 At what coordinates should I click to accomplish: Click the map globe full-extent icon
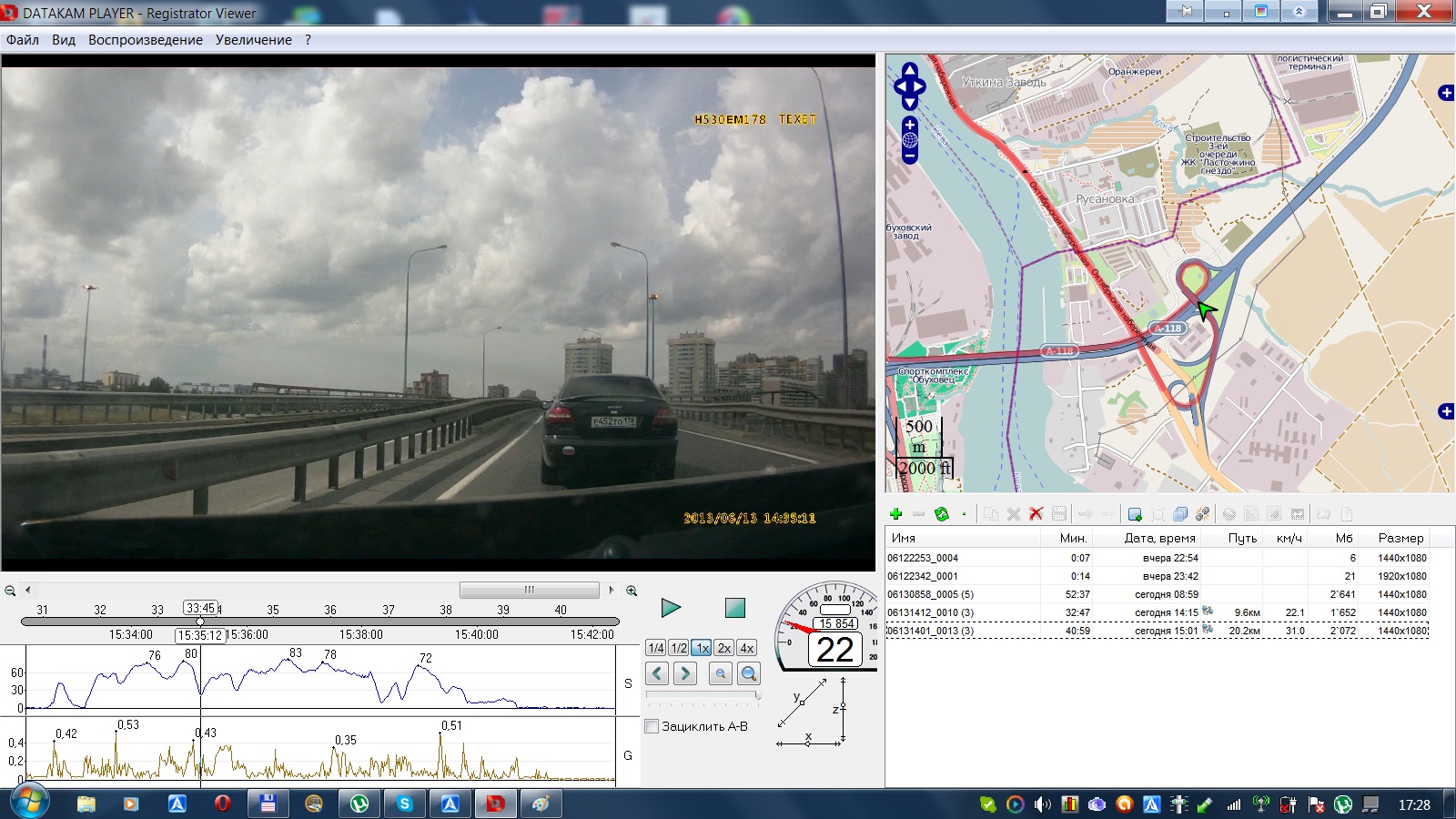(910, 140)
